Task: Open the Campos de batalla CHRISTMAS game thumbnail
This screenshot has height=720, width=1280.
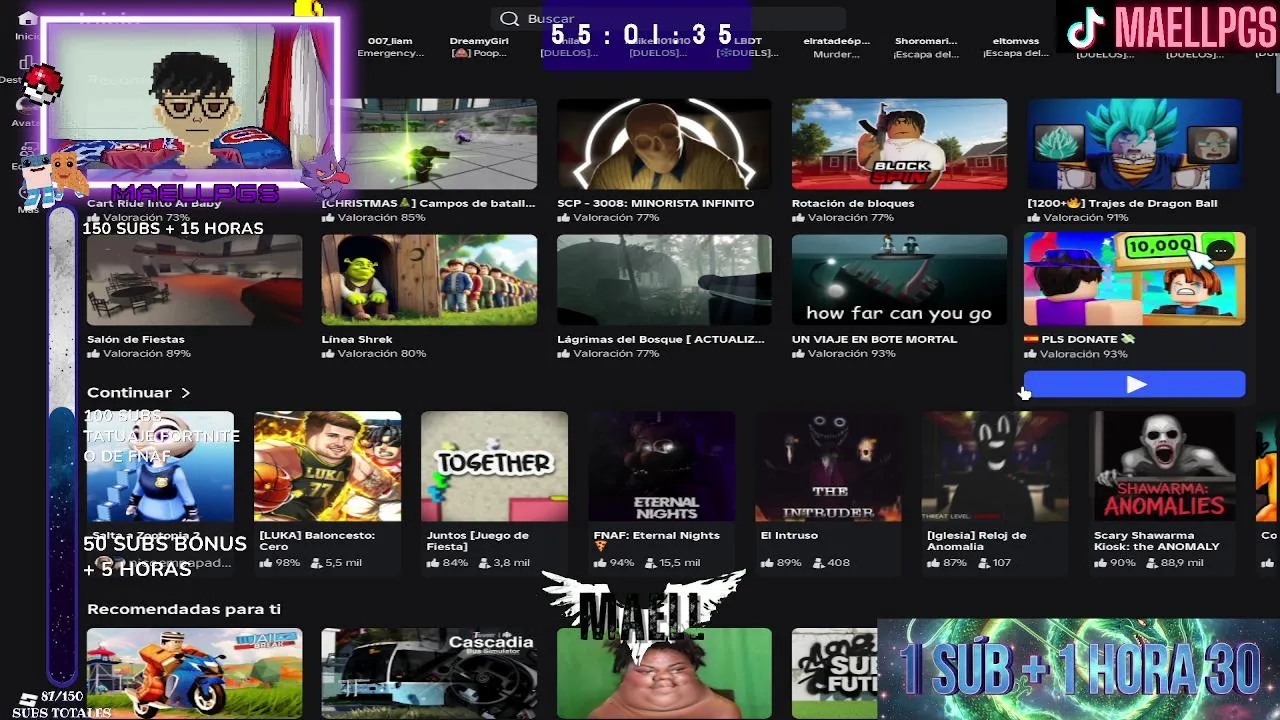Action: (429, 144)
